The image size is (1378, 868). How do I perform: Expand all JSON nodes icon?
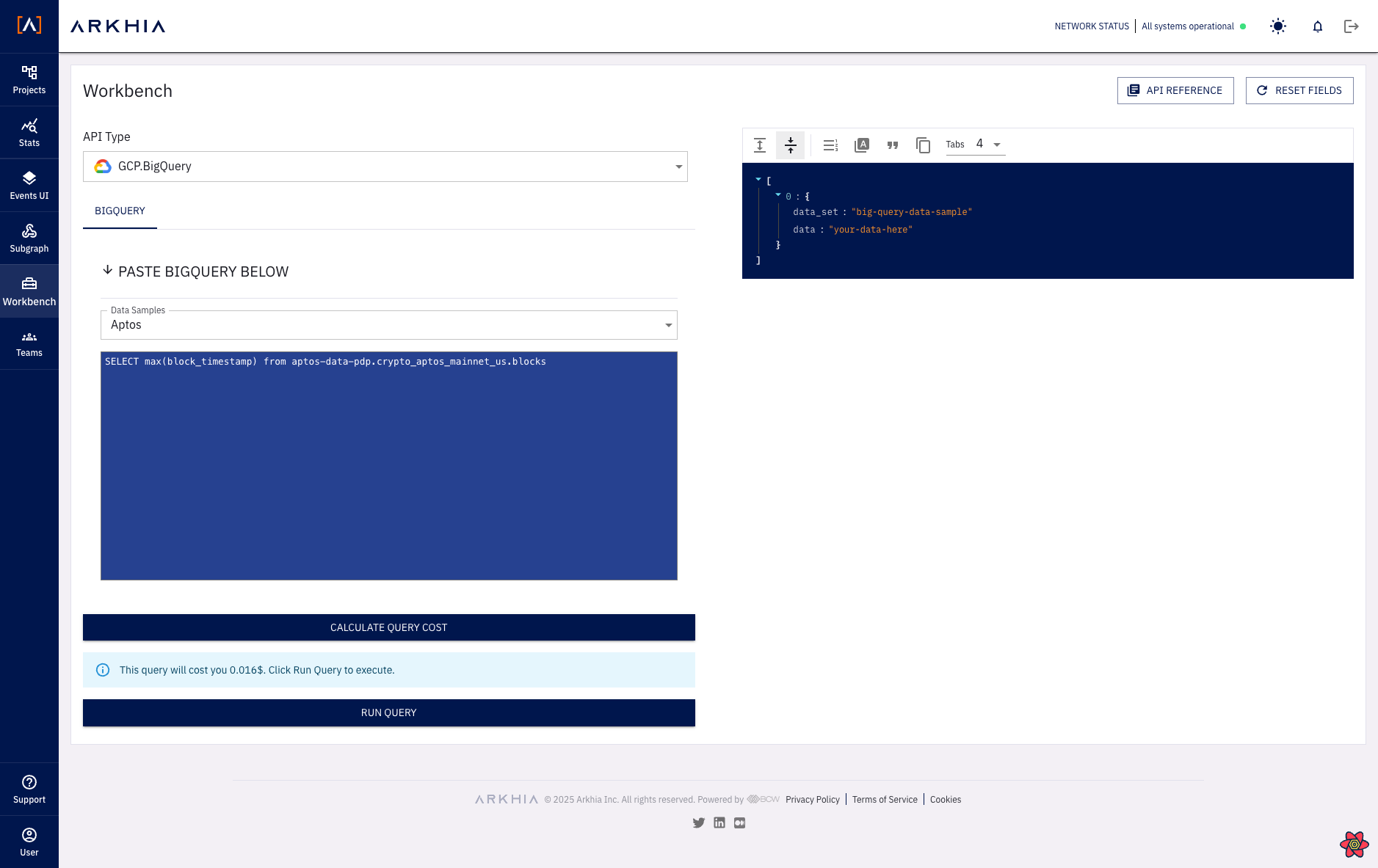click(760, 145)
